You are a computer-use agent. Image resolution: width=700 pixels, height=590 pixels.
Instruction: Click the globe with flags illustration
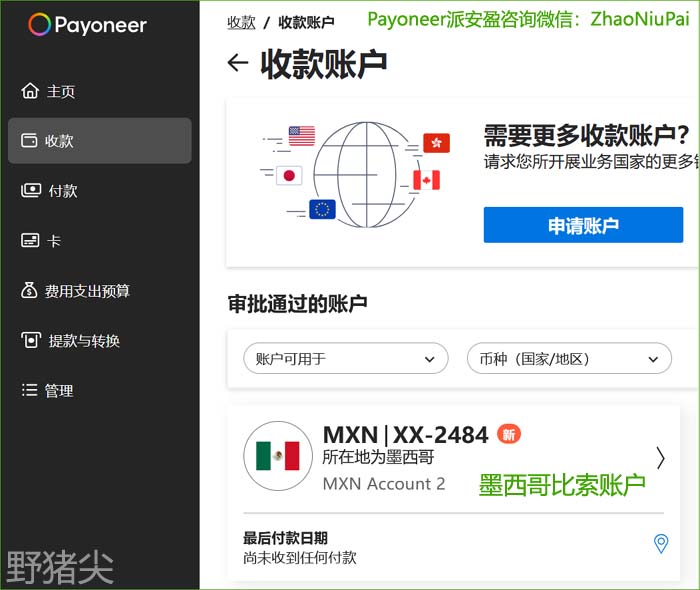356,175
